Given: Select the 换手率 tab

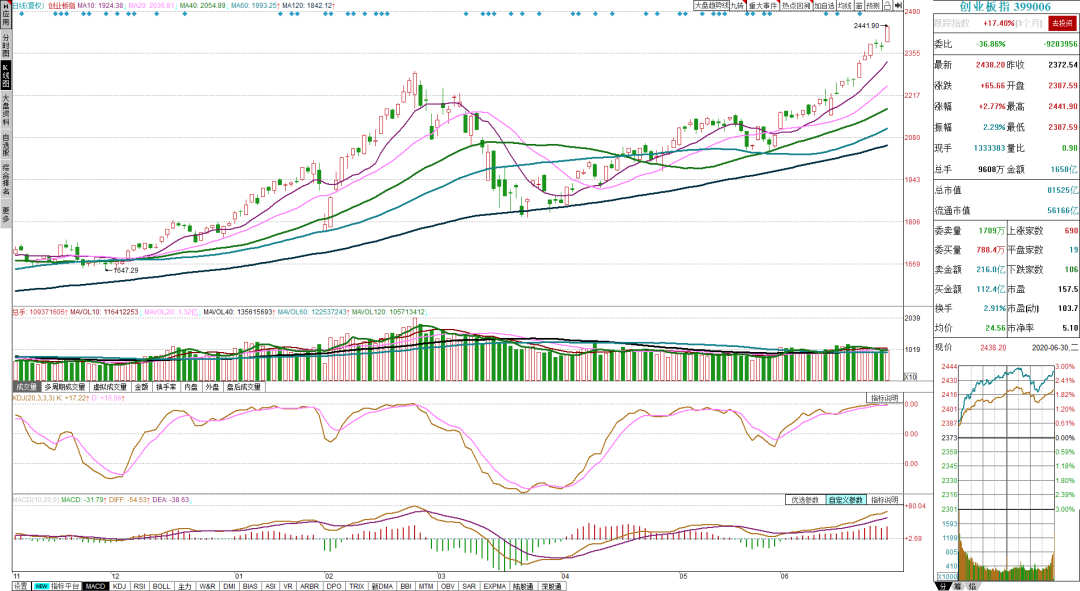Looking at the screenshot, I should point(166,387).
